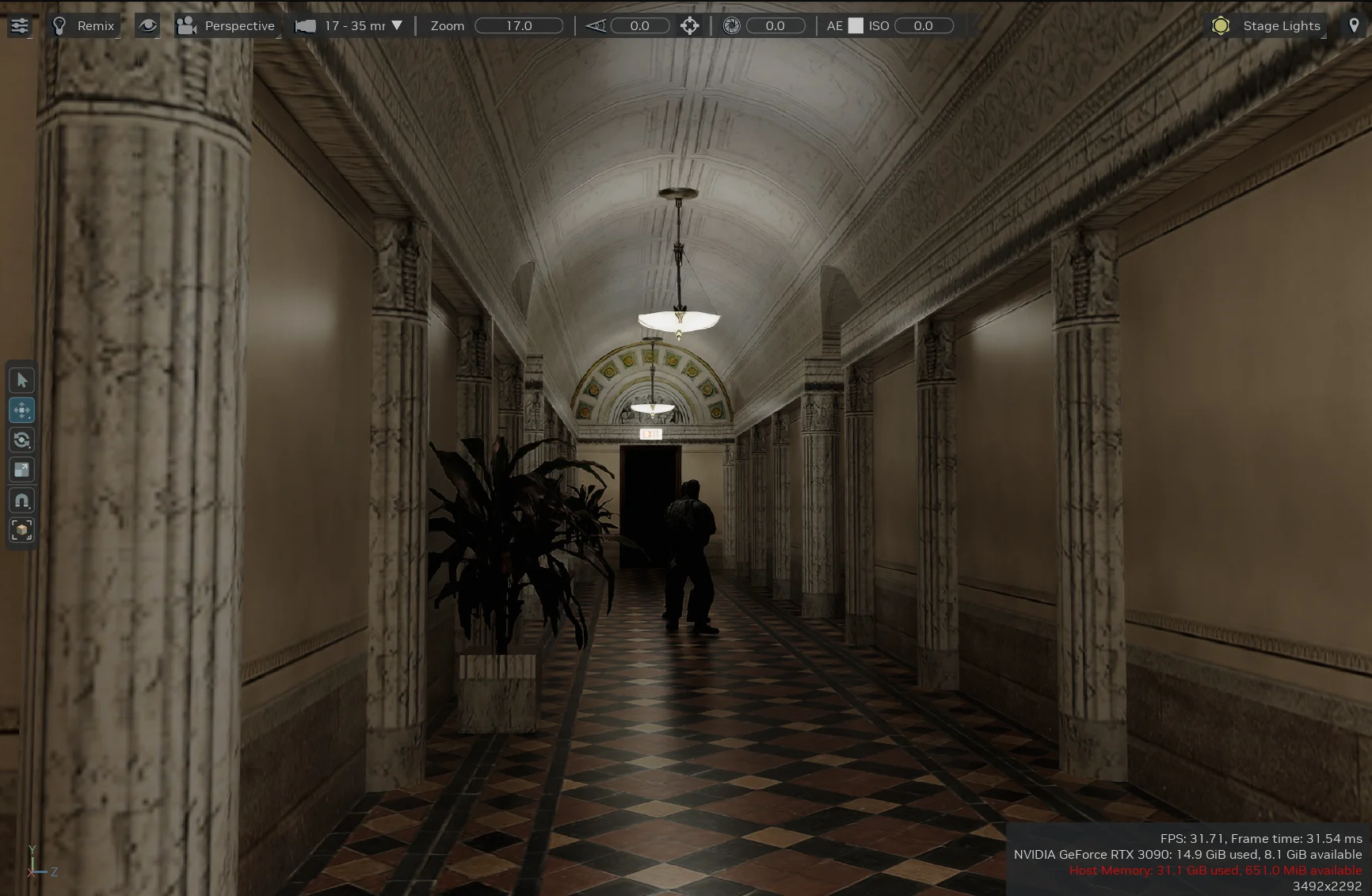
Task: Click the focus target crosshair icon
Action: click(x=689, y=25)
